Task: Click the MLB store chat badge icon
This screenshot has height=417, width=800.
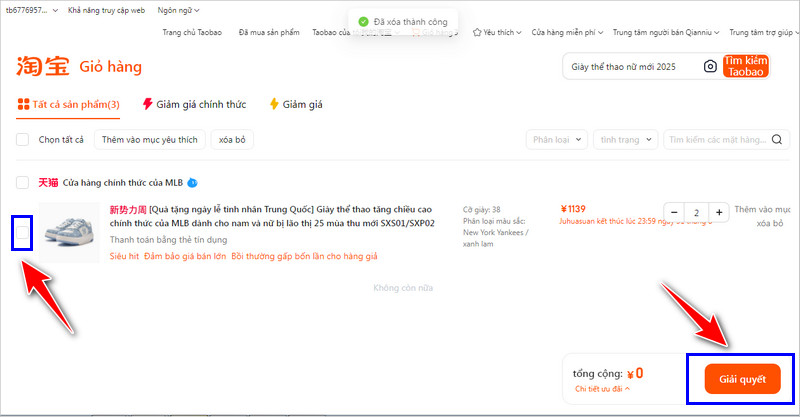Action: (192, 183)
